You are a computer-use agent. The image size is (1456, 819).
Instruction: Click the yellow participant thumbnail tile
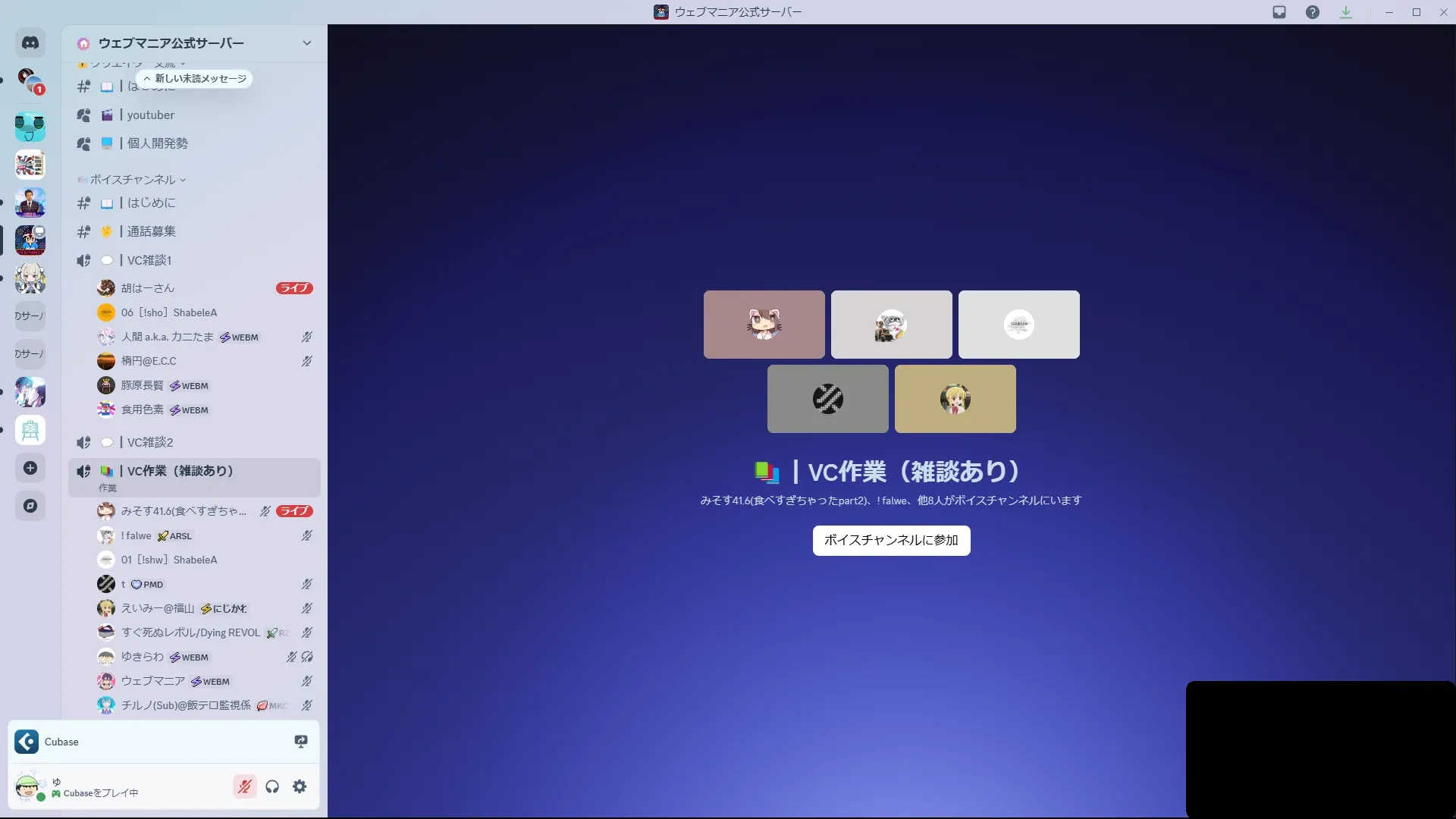955,399
